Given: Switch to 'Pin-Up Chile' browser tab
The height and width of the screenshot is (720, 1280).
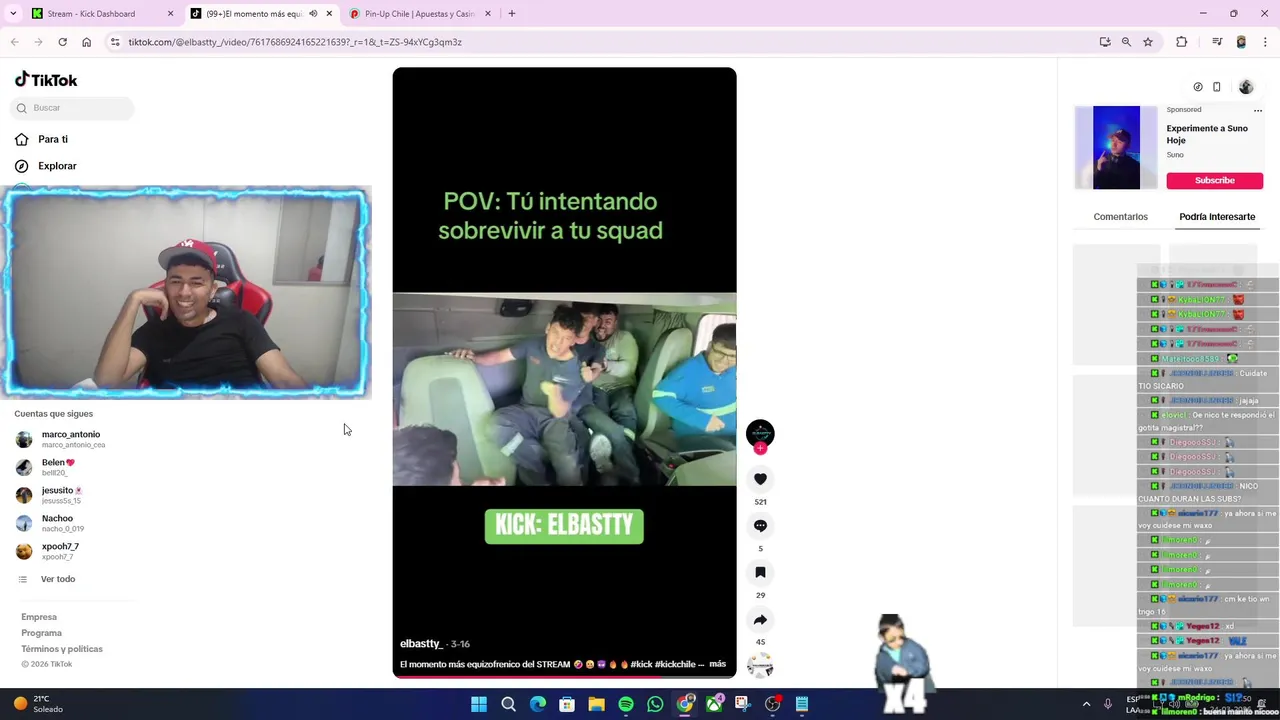Looking at the screenshot, I should [x=420, y=14].
